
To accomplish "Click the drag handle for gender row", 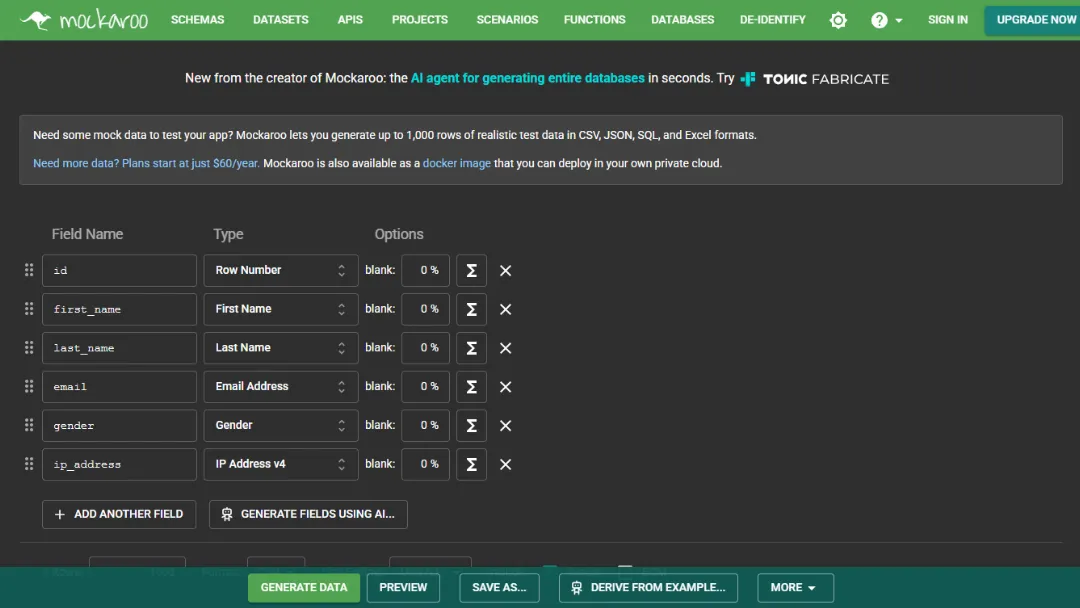I will [x=29, y=425].
